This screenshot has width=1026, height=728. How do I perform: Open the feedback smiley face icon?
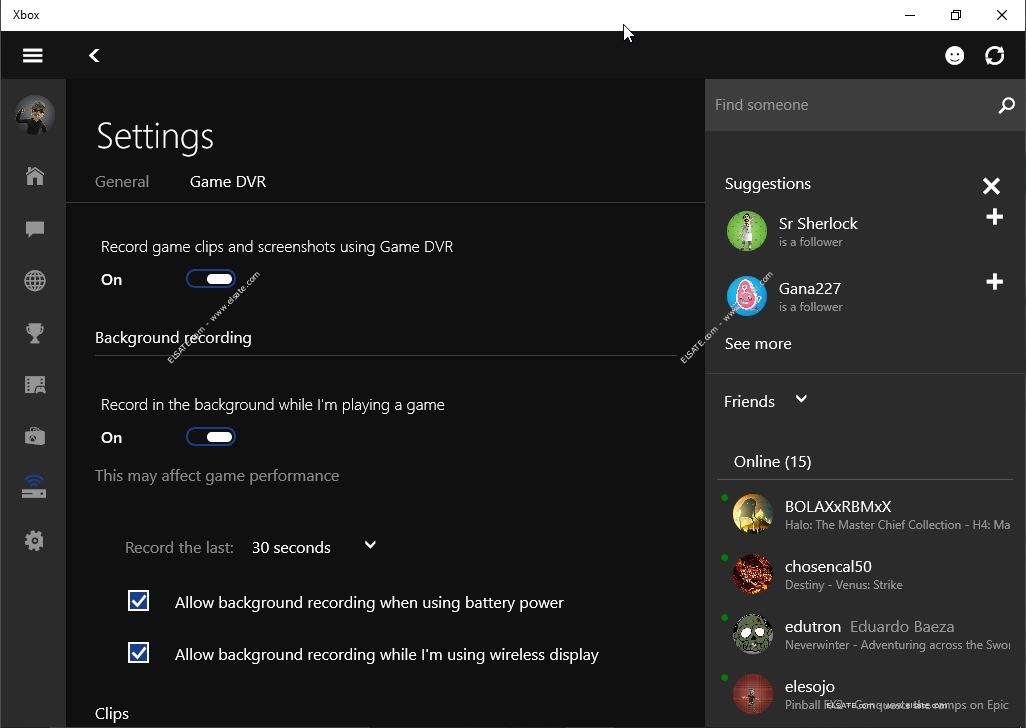pyautogui.click(x=955, y=56)
